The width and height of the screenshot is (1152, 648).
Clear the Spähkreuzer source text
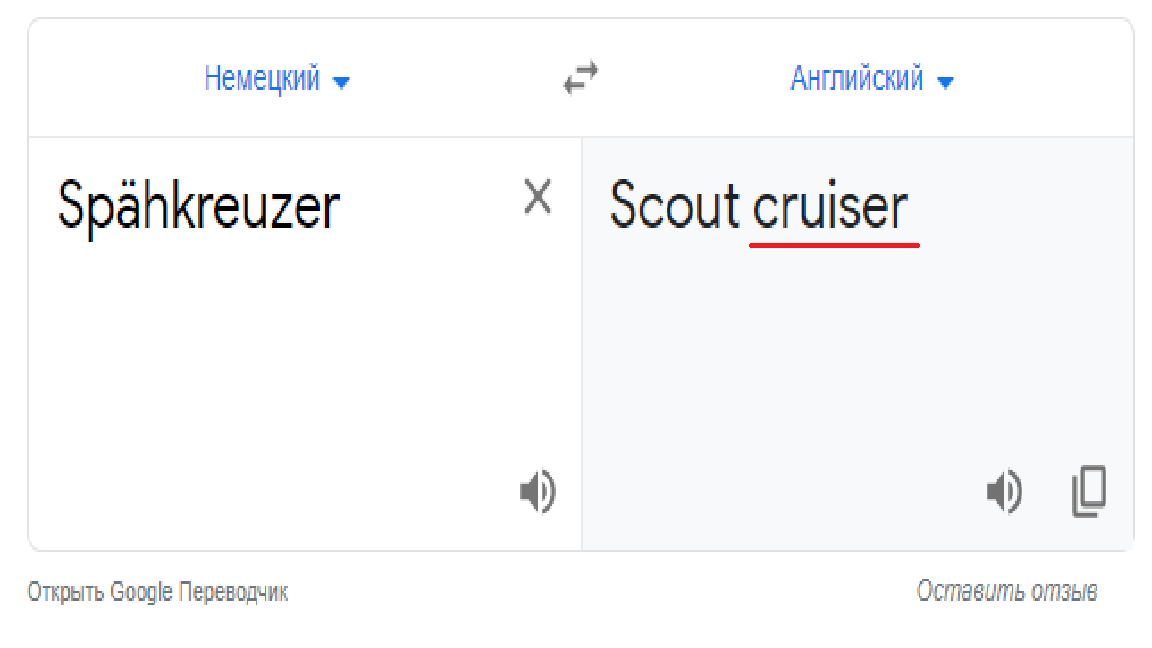pyautogui.click(x=538, y=197)
